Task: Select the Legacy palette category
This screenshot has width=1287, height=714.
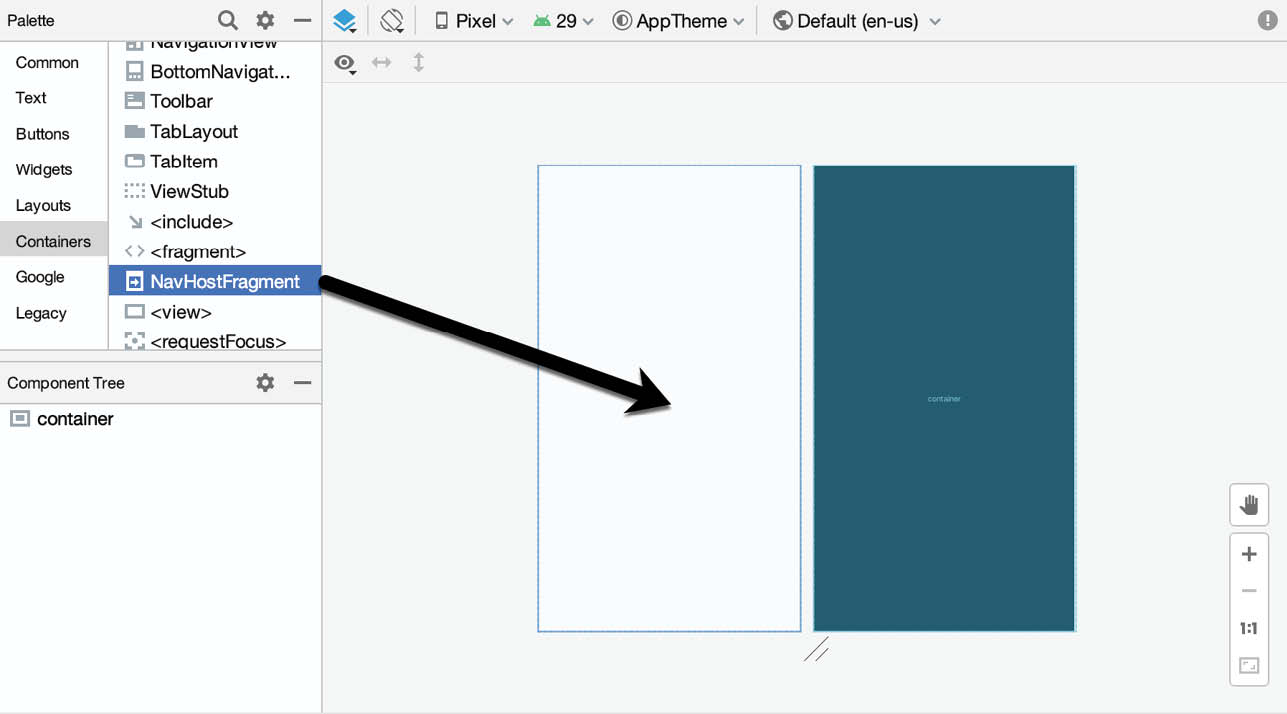Action: click(x=41, y=313)
